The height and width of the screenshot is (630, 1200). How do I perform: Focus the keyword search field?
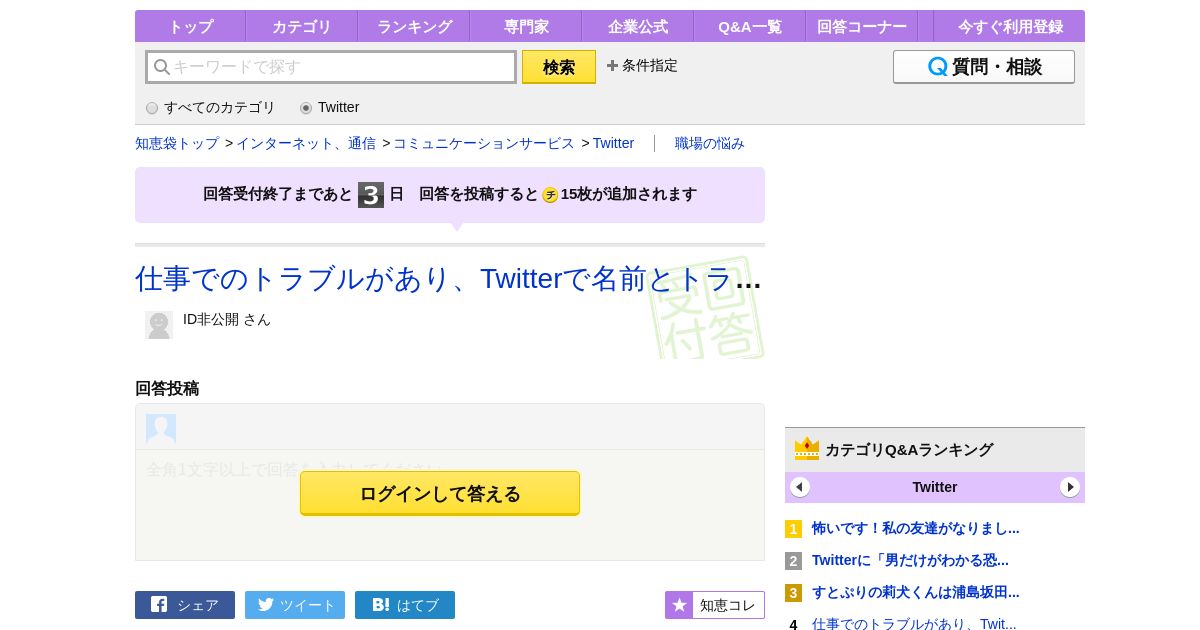pos(331,67)
